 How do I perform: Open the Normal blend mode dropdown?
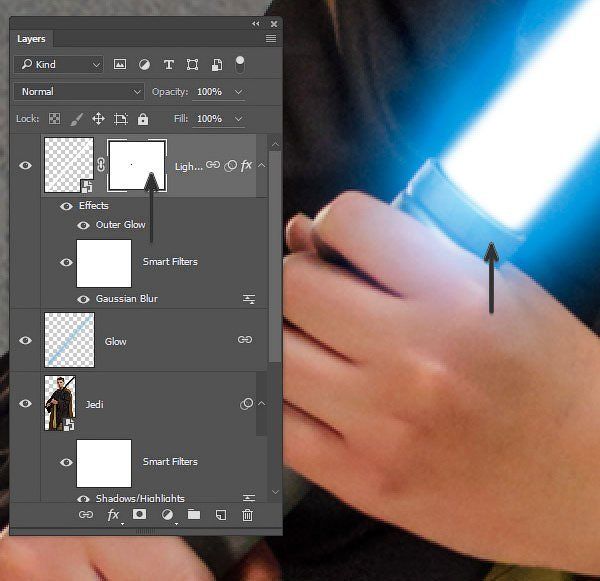point(79,92)
